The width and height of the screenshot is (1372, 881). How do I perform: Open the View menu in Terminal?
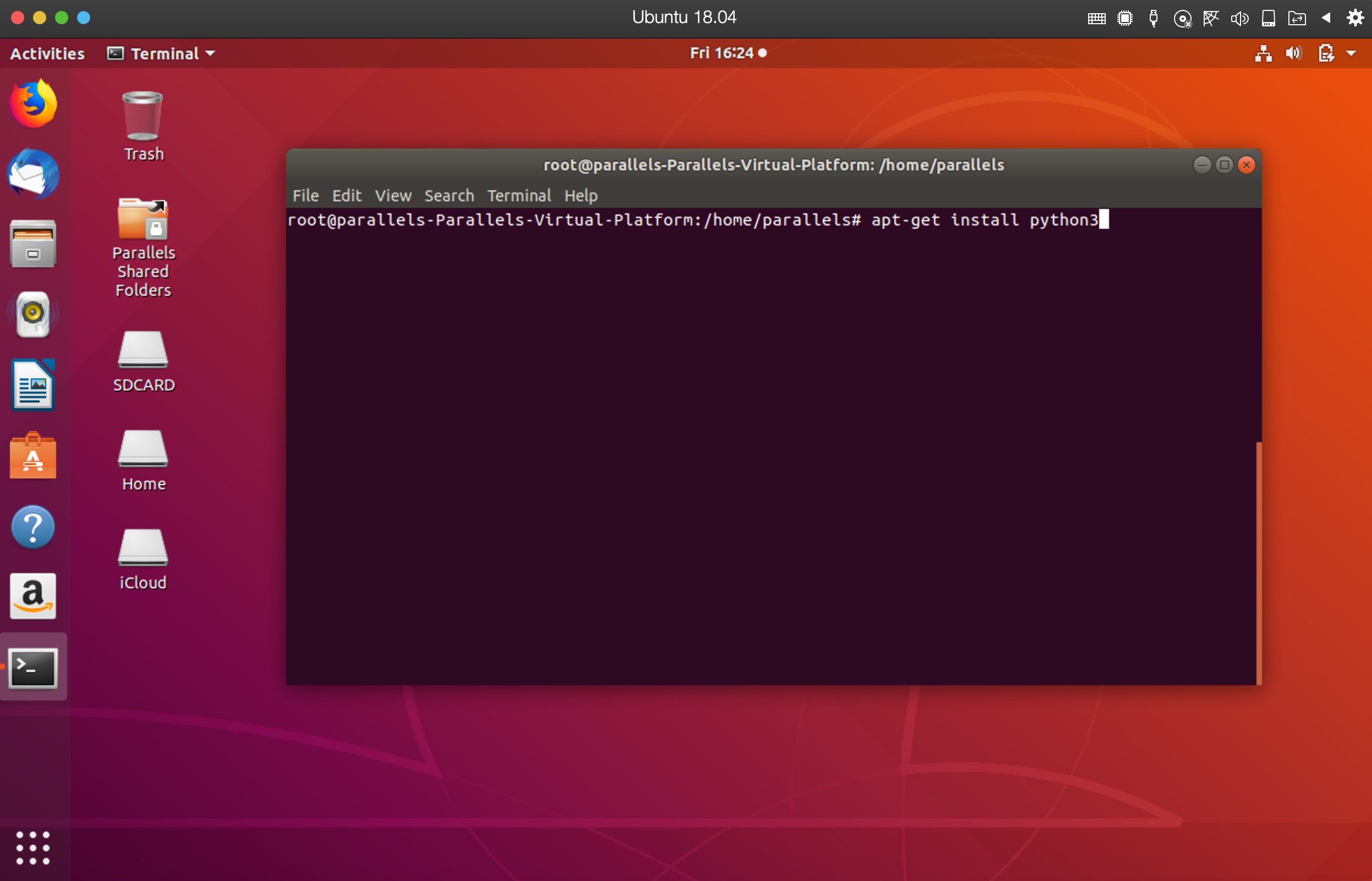click(x=393, y=196)
